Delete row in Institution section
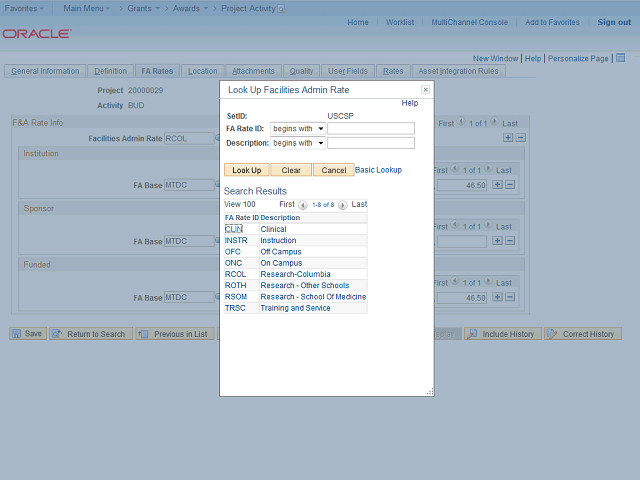 (510, 184)
